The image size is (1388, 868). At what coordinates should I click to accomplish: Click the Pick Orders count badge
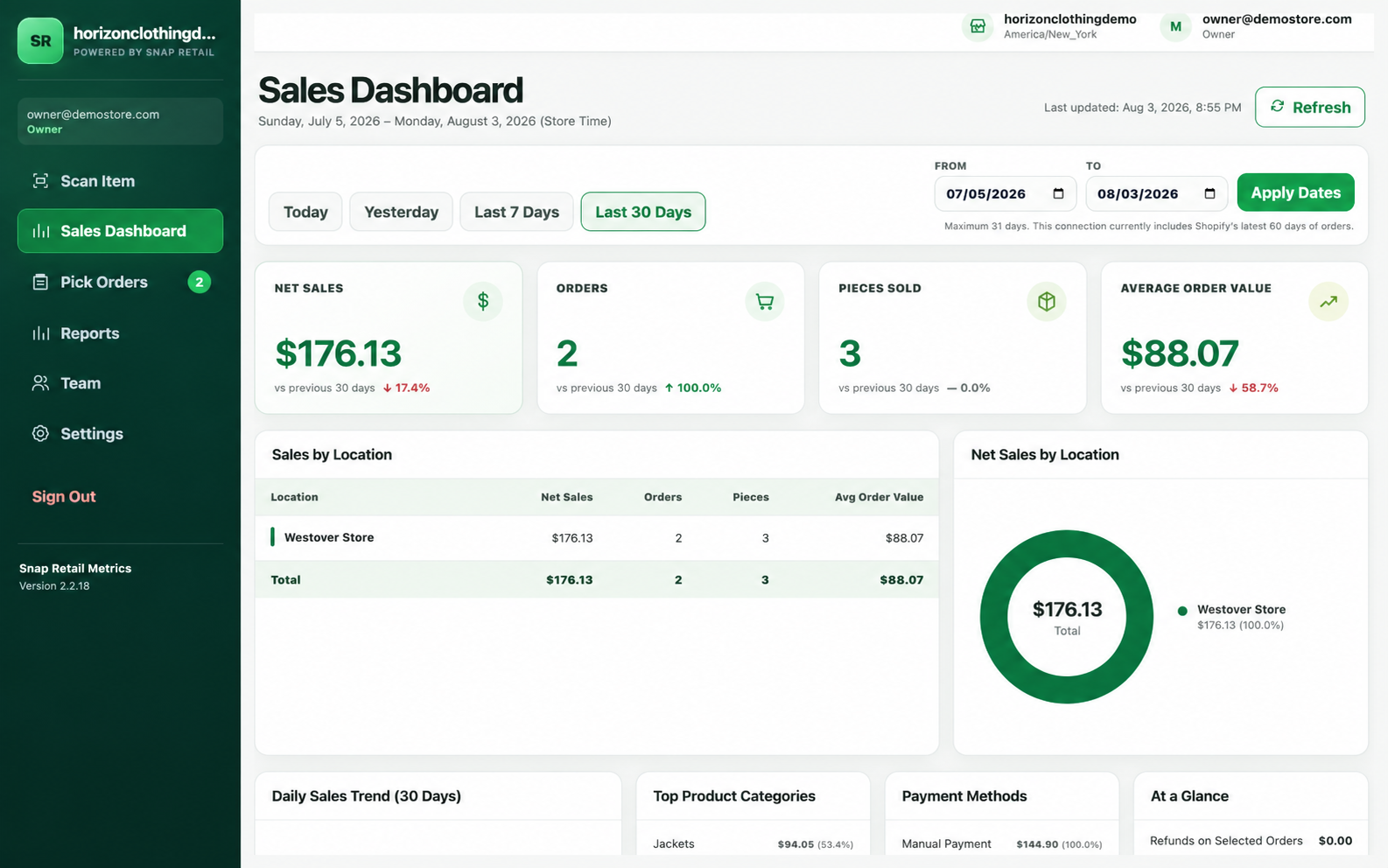[x=200, y=282]
